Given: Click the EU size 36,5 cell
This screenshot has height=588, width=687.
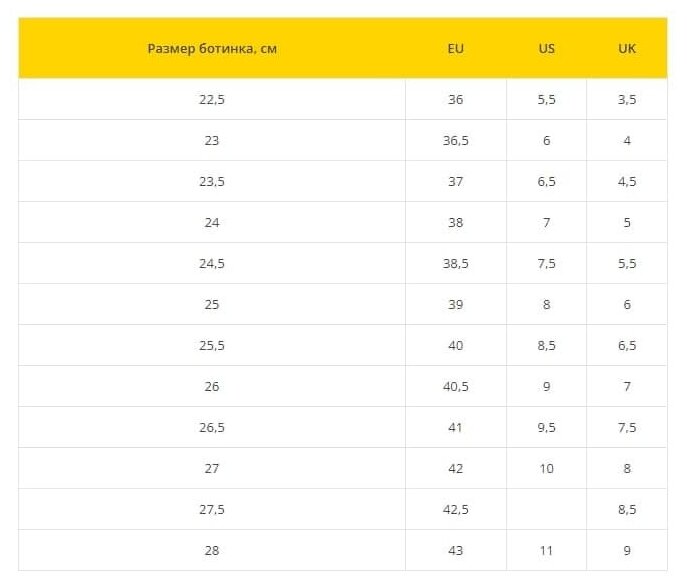Looking at the screenshot, I should click(456, 140).
